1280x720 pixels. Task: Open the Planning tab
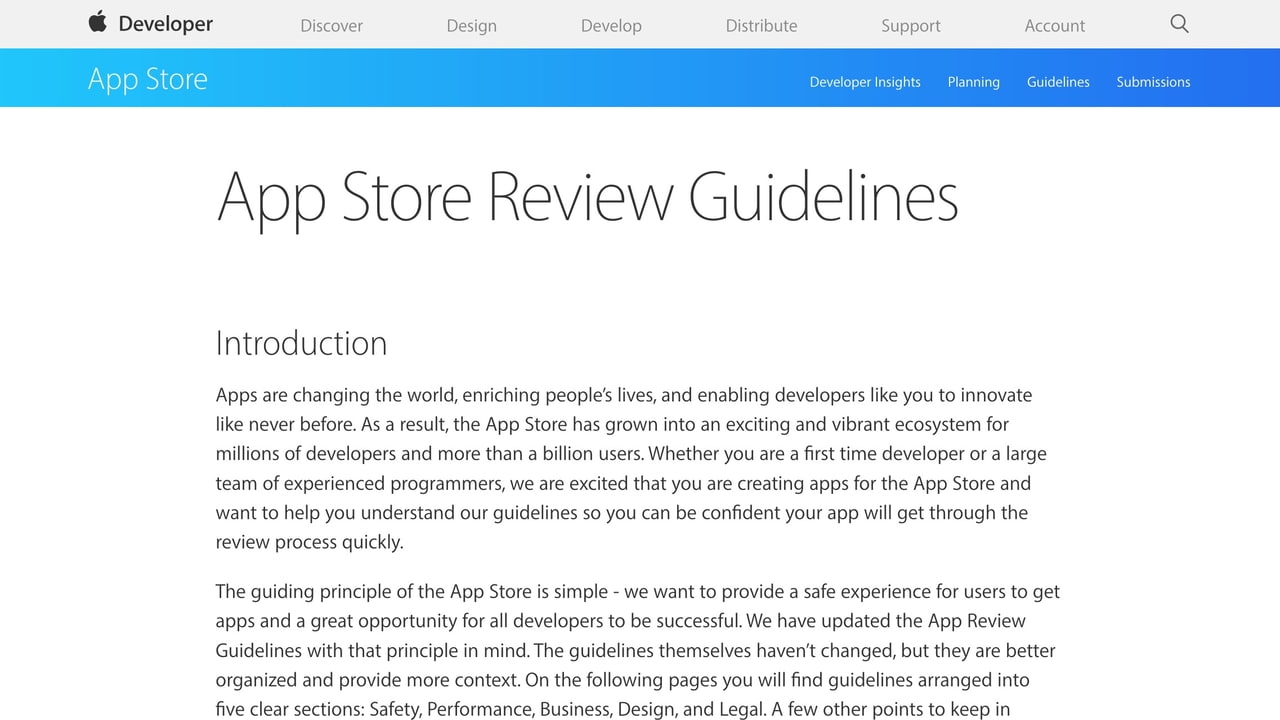[974, 82]
